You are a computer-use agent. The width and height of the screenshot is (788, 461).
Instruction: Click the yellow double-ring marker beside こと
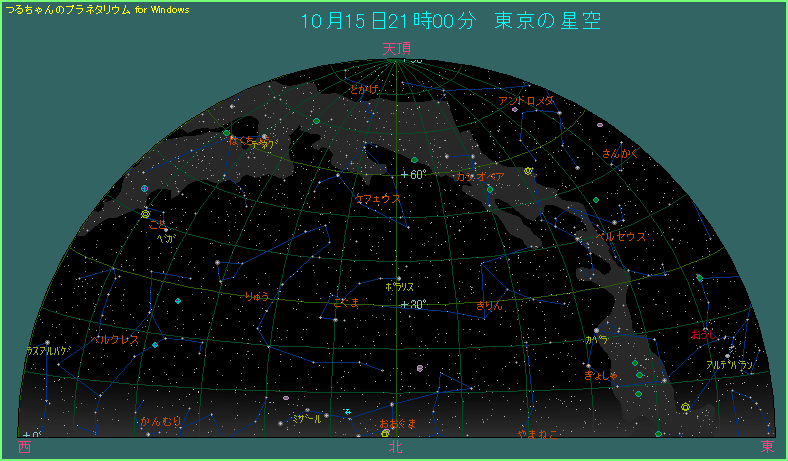click(x=146, y=214)
